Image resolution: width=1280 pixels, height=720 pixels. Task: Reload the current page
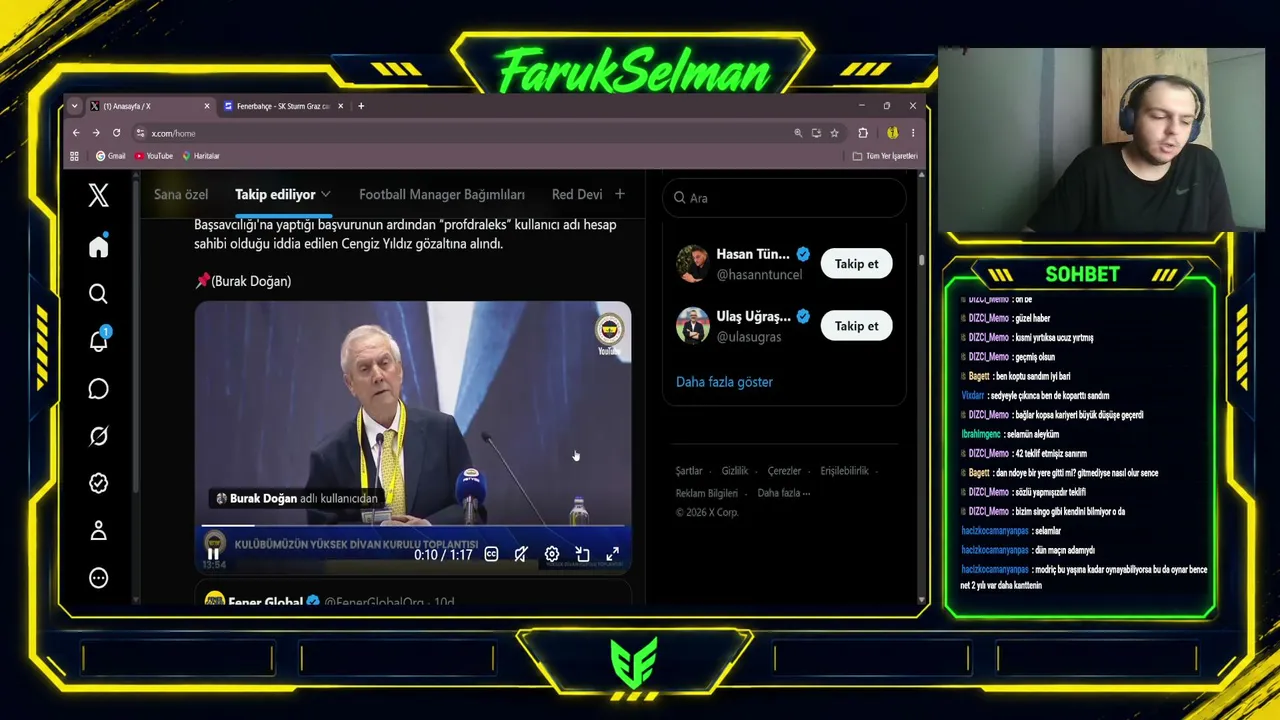pyautogui.click(x=116, y=133)
